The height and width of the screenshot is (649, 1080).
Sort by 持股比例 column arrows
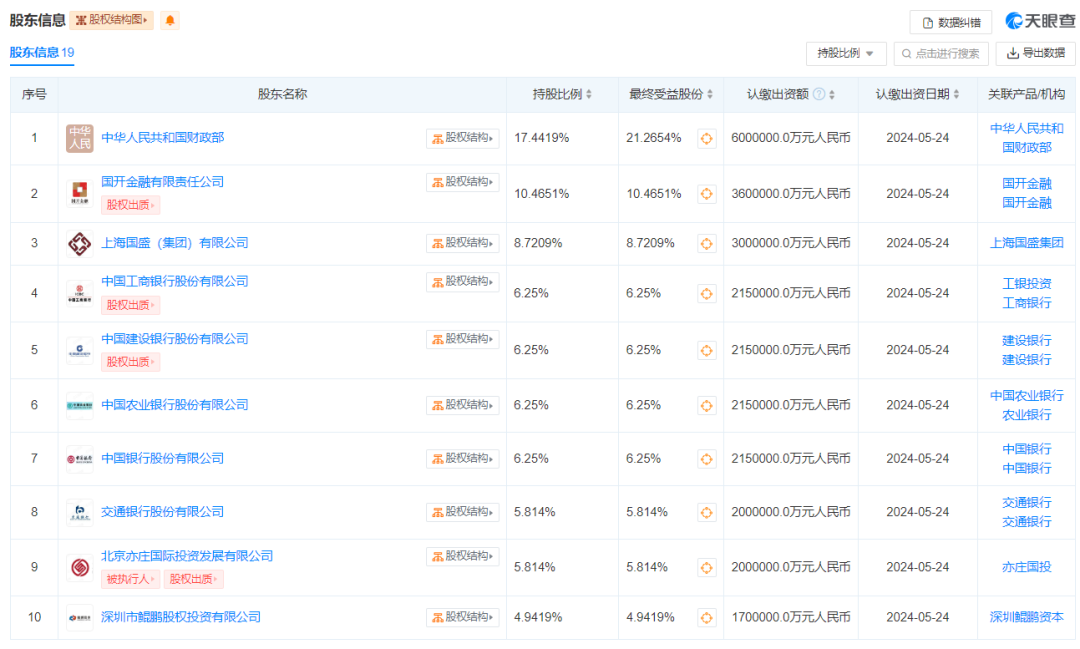pos(589,94)
